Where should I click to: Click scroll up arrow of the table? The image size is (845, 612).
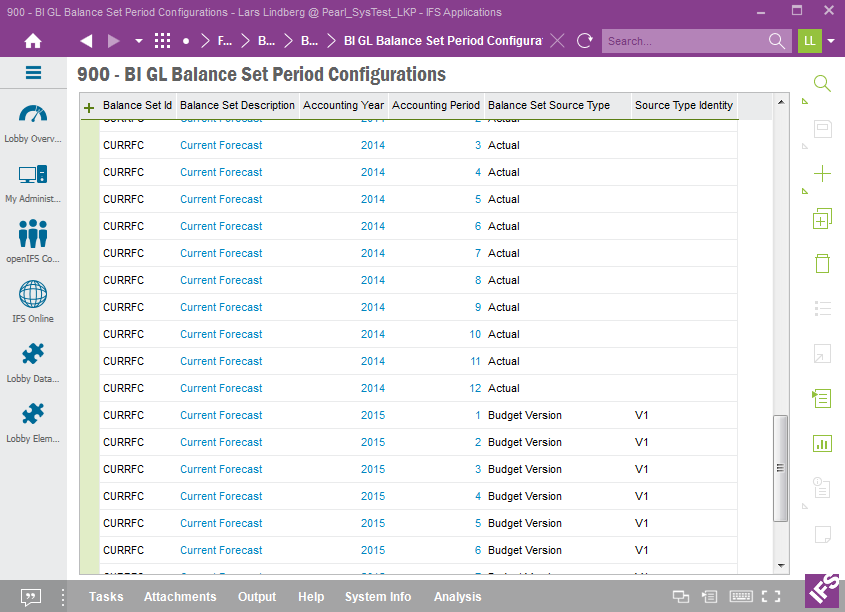pyautogui.click(x=781, y=102)
